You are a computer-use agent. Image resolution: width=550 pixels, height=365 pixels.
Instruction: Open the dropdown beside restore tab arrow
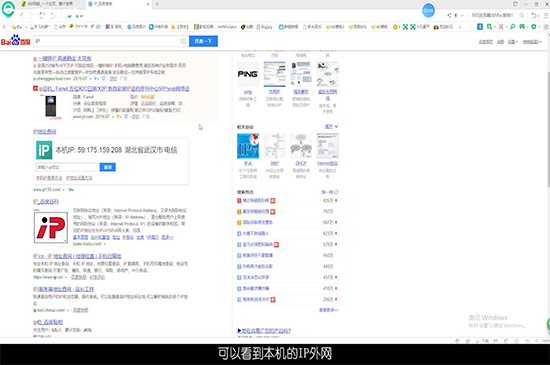click(x=538, y=15)
